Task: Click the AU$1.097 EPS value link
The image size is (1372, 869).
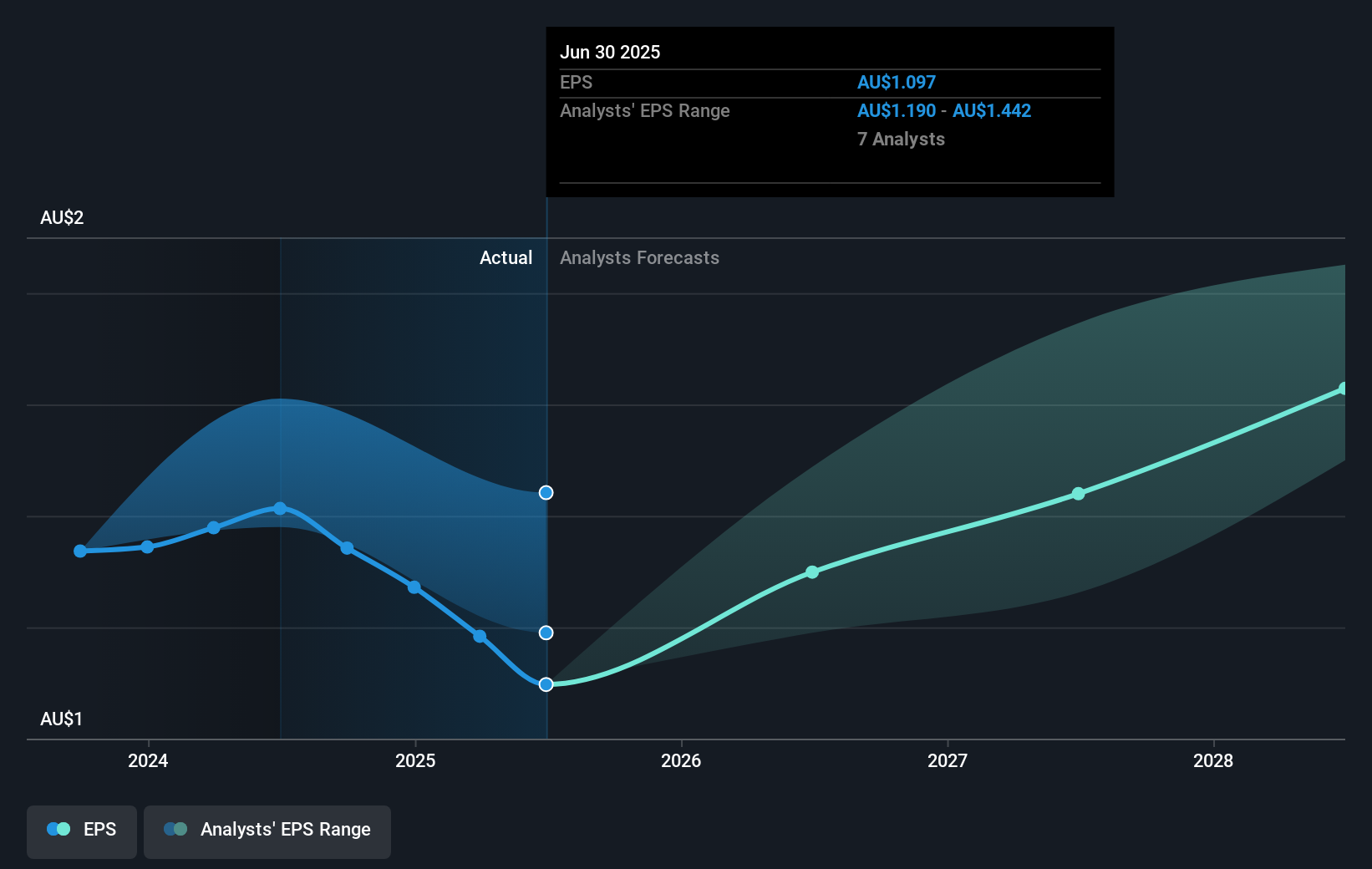Action: tap(897, 82)
